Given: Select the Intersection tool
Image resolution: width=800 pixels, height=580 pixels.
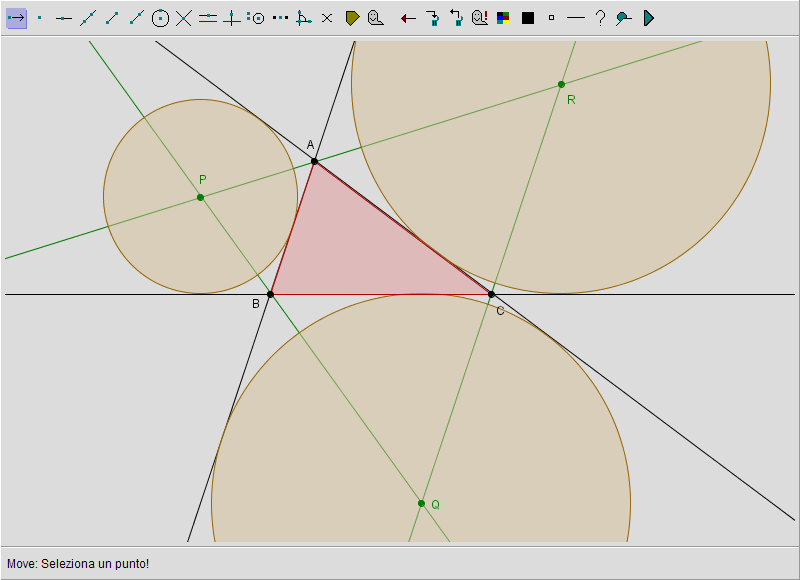Looking at the screenshot, I should click(x=184, y=18).
